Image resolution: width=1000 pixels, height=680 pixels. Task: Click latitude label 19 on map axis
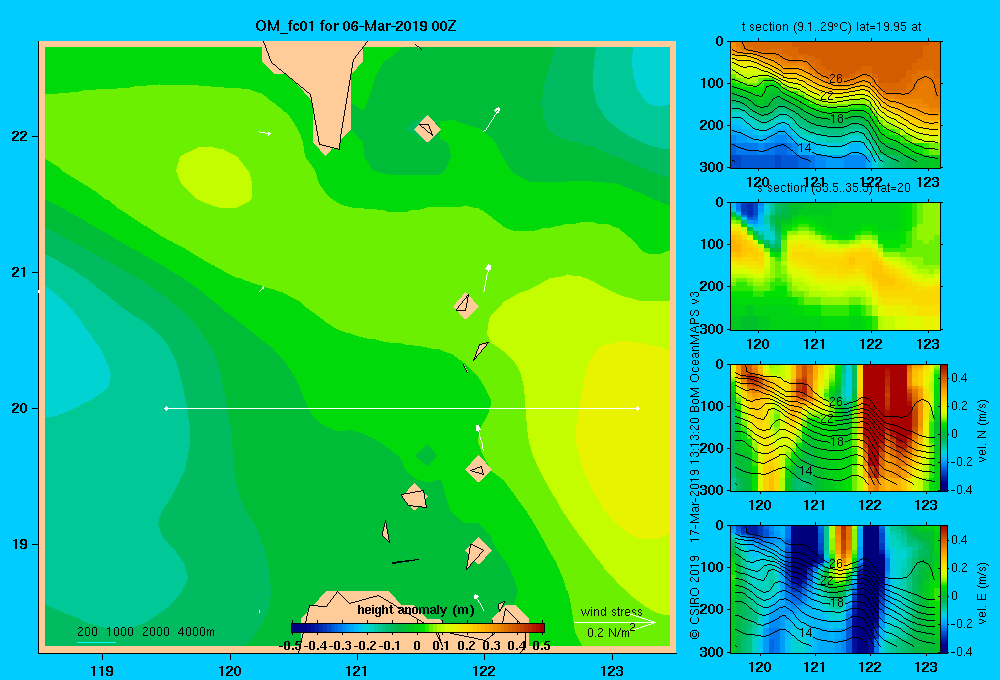point(20,544)
